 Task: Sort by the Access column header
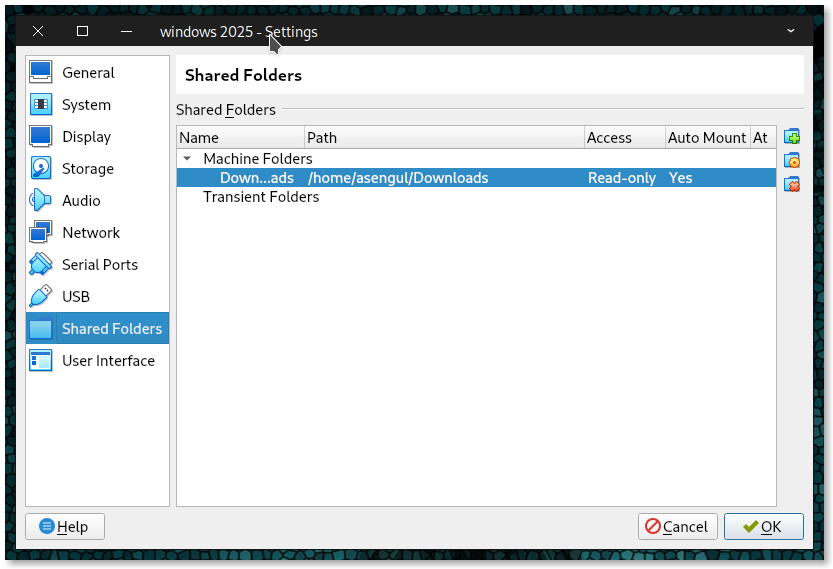tap(625, 138)
